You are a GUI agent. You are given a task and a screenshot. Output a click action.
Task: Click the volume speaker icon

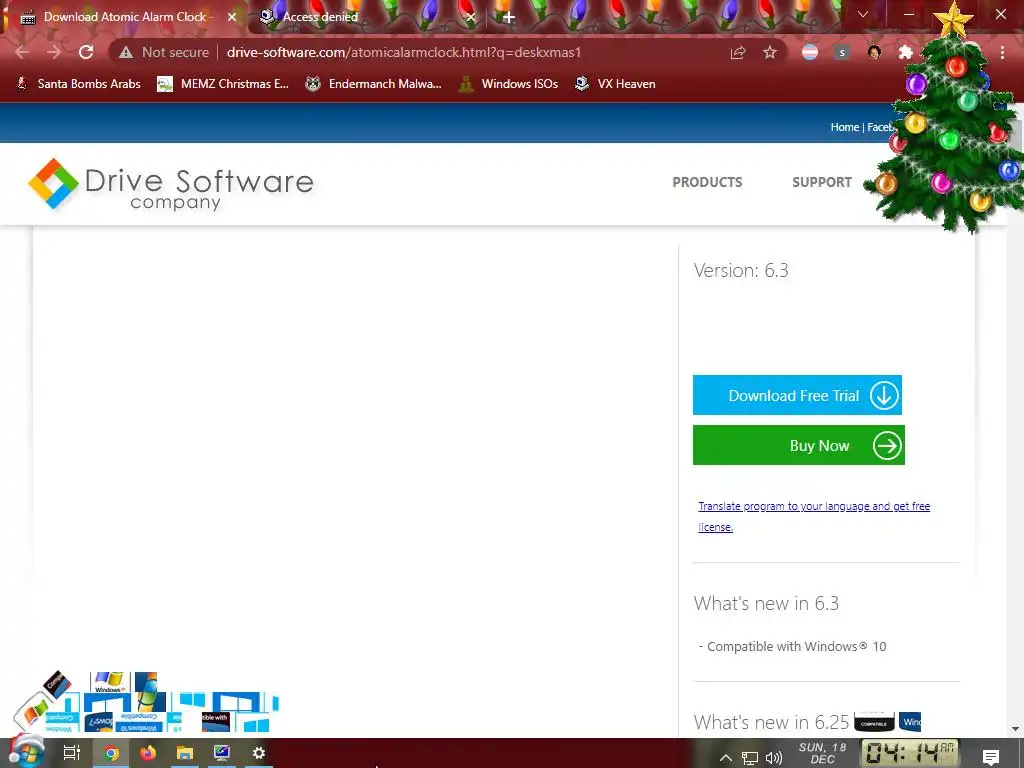click(x=774, y=758)
